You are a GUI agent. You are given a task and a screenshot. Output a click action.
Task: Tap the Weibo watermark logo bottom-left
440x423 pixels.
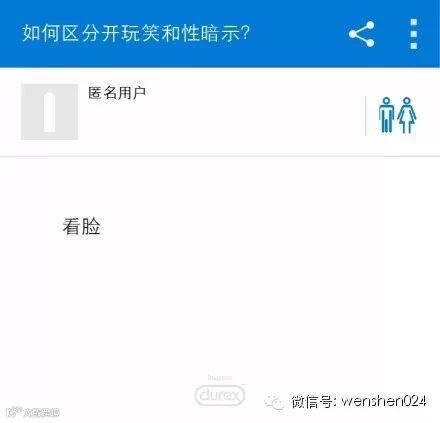(14, 412)
